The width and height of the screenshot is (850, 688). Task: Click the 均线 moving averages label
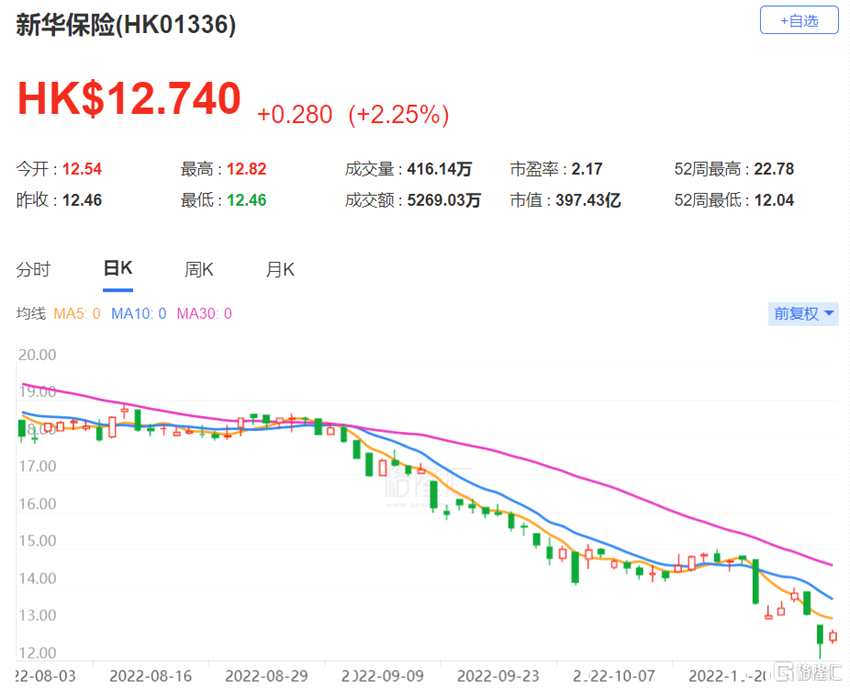point(31,313)
